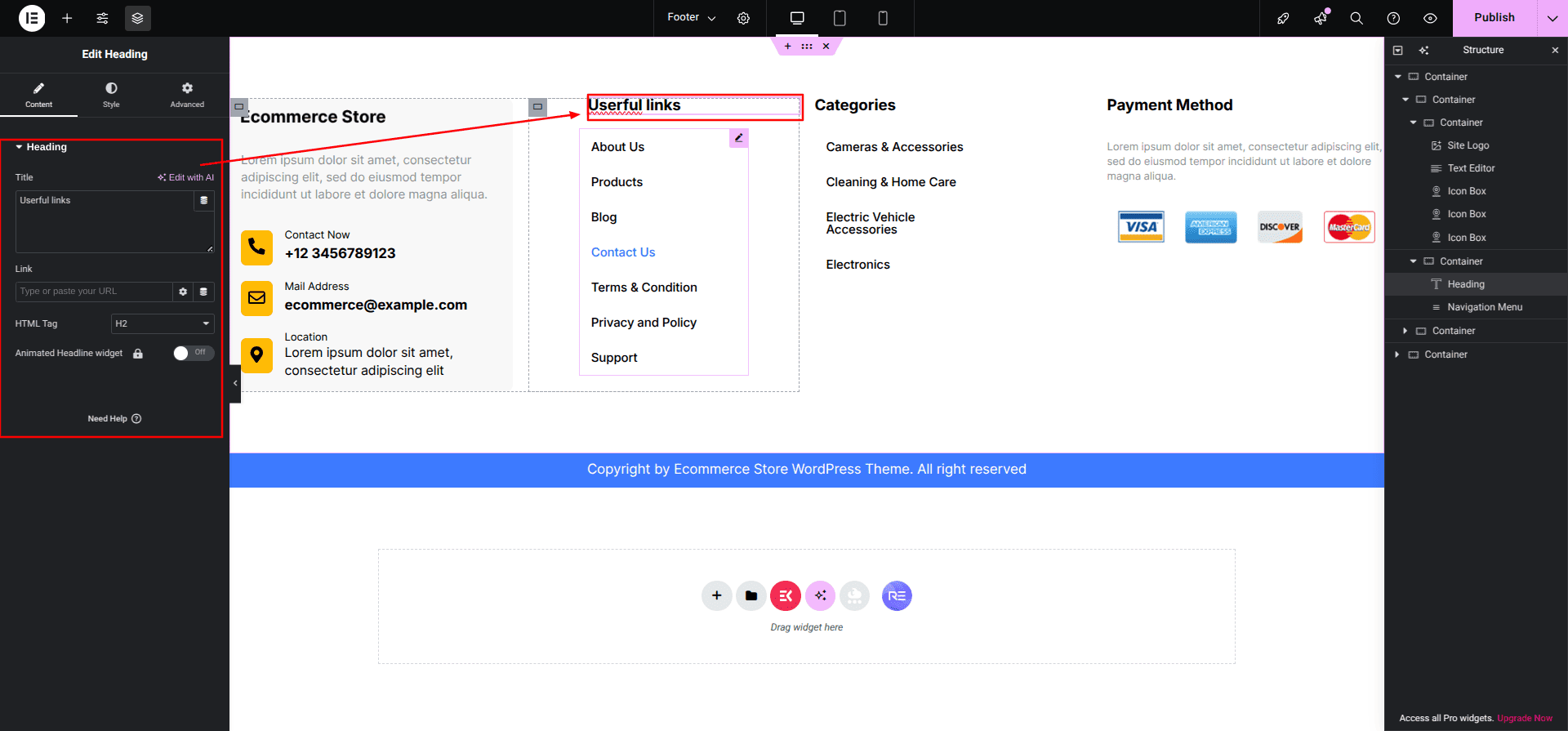Open site settings sliders icon
The image size is (1568, 731).
[x=102, y=18]
